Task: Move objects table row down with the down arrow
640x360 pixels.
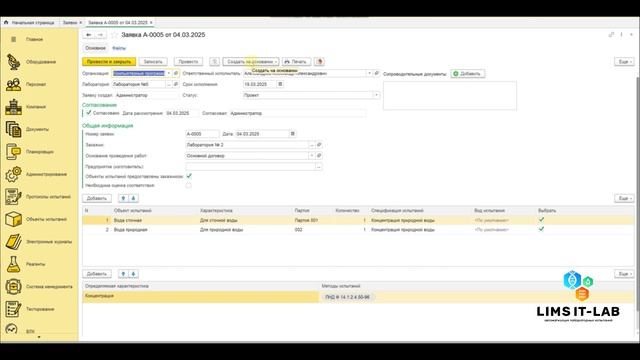Action: coord(133,198)
